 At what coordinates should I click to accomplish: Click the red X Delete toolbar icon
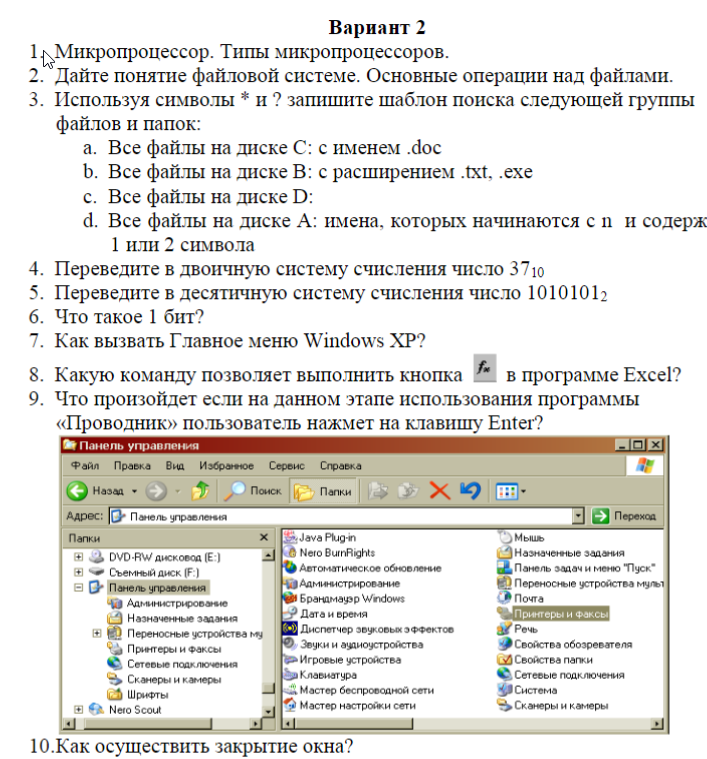coord(438,491)
